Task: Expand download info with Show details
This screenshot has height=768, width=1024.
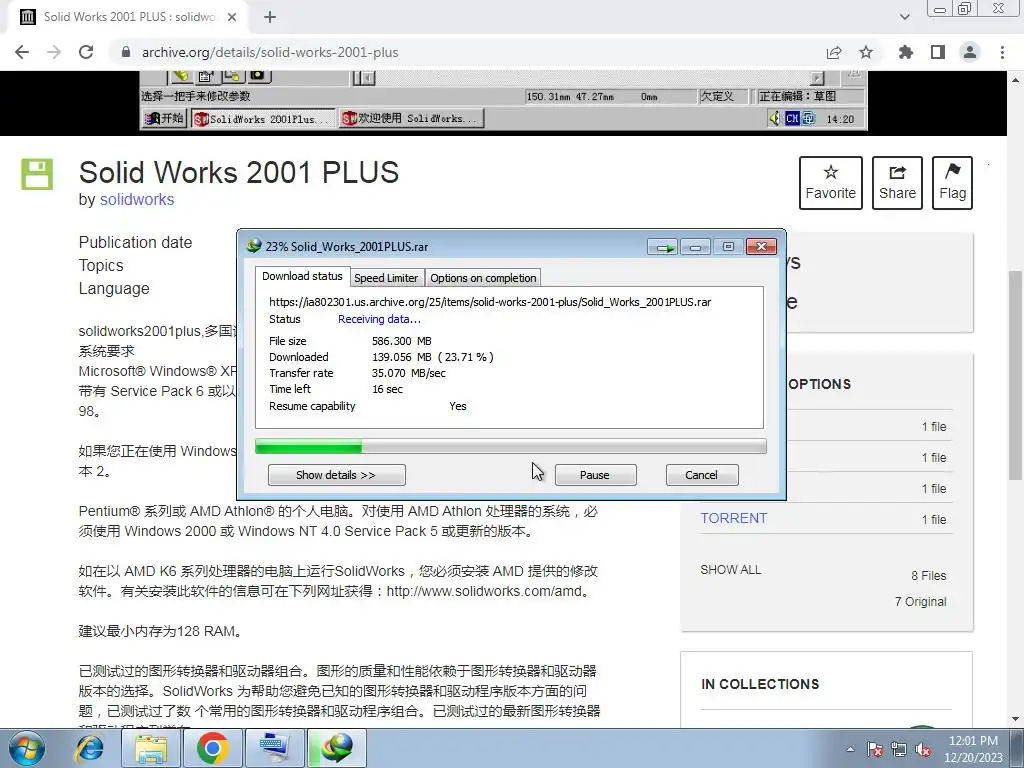Action: pyautogui.click(x=336, y=475)
